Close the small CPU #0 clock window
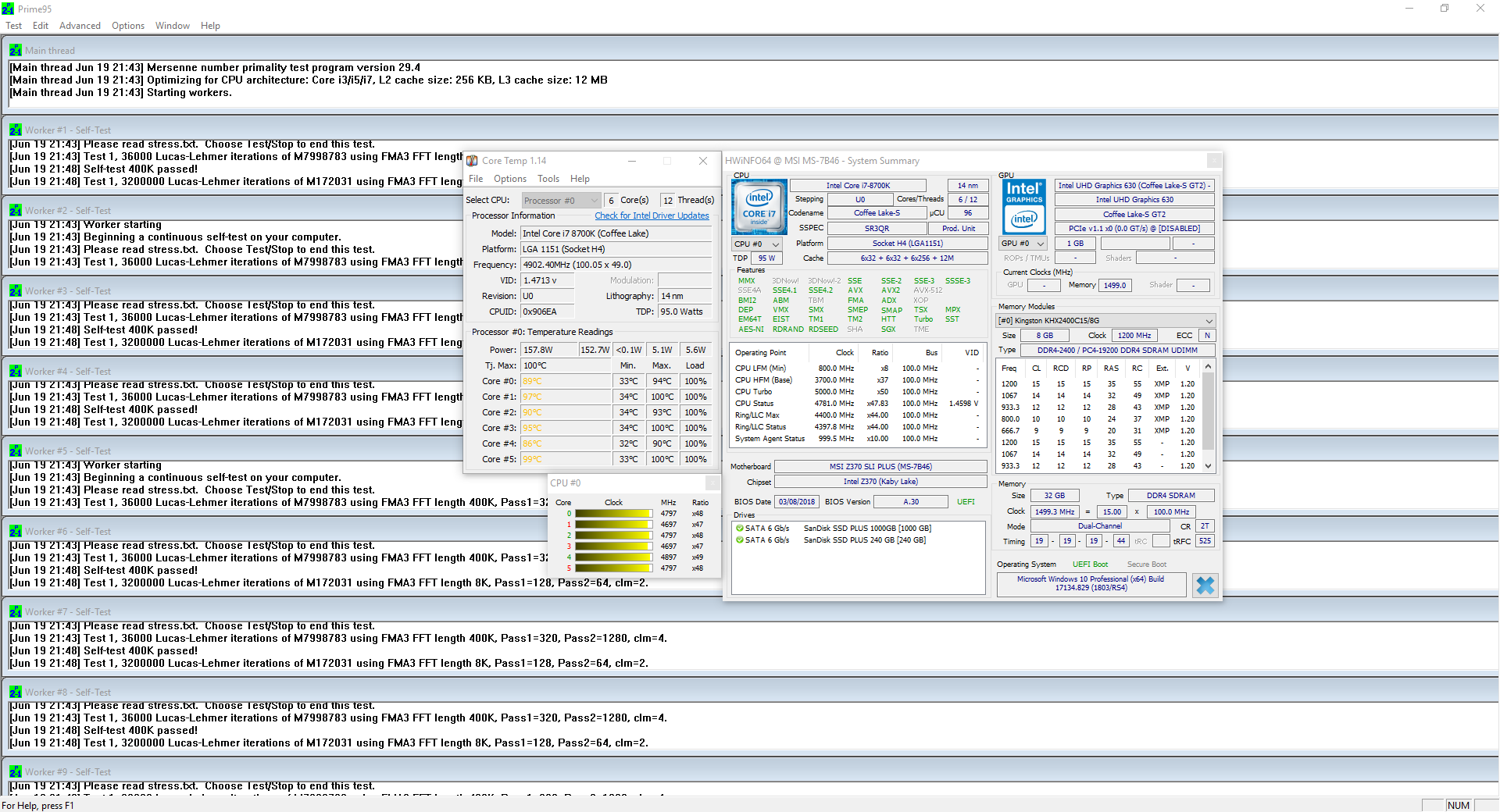This screenshot has height=812, width=1500. pyautogui.click(x=712, y=483)
